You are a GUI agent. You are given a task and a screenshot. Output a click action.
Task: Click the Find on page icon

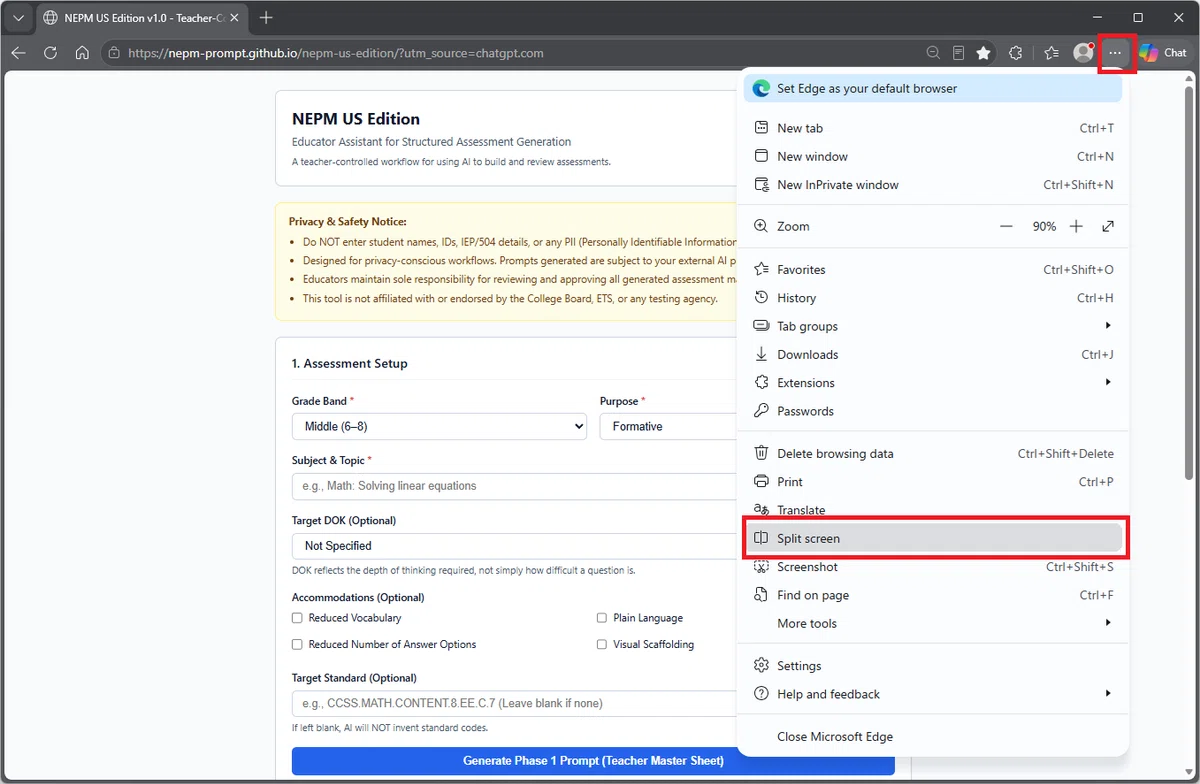click(761, 594)
